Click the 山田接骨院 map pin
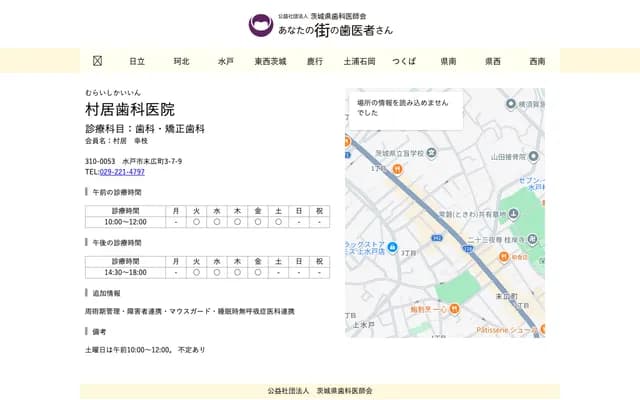The image size is (640, 400). pyautogui.click(x=533, y=156)
